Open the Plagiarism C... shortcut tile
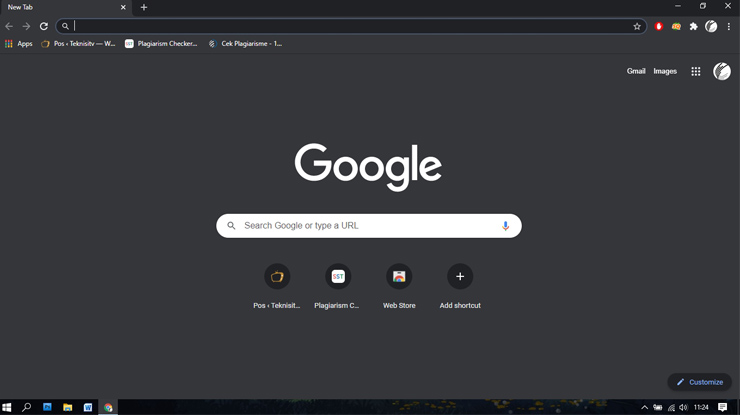The height and width of the screenshot is (415, 740). click(338, 287)
